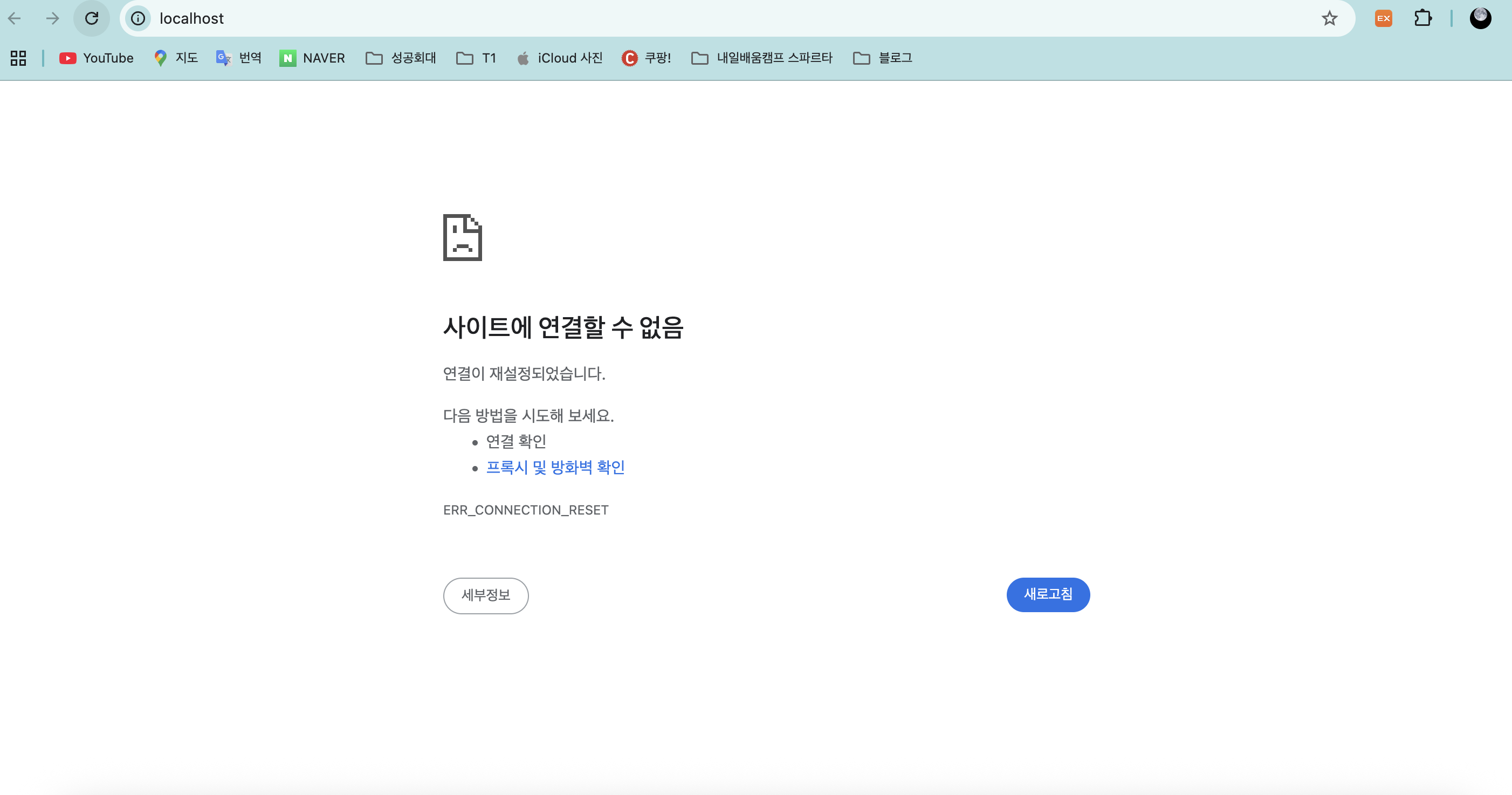Open the iCloud 사진 bookmark
This screenshot has width=1512, height=795.
pyautogui.click(x=560, y=58)
